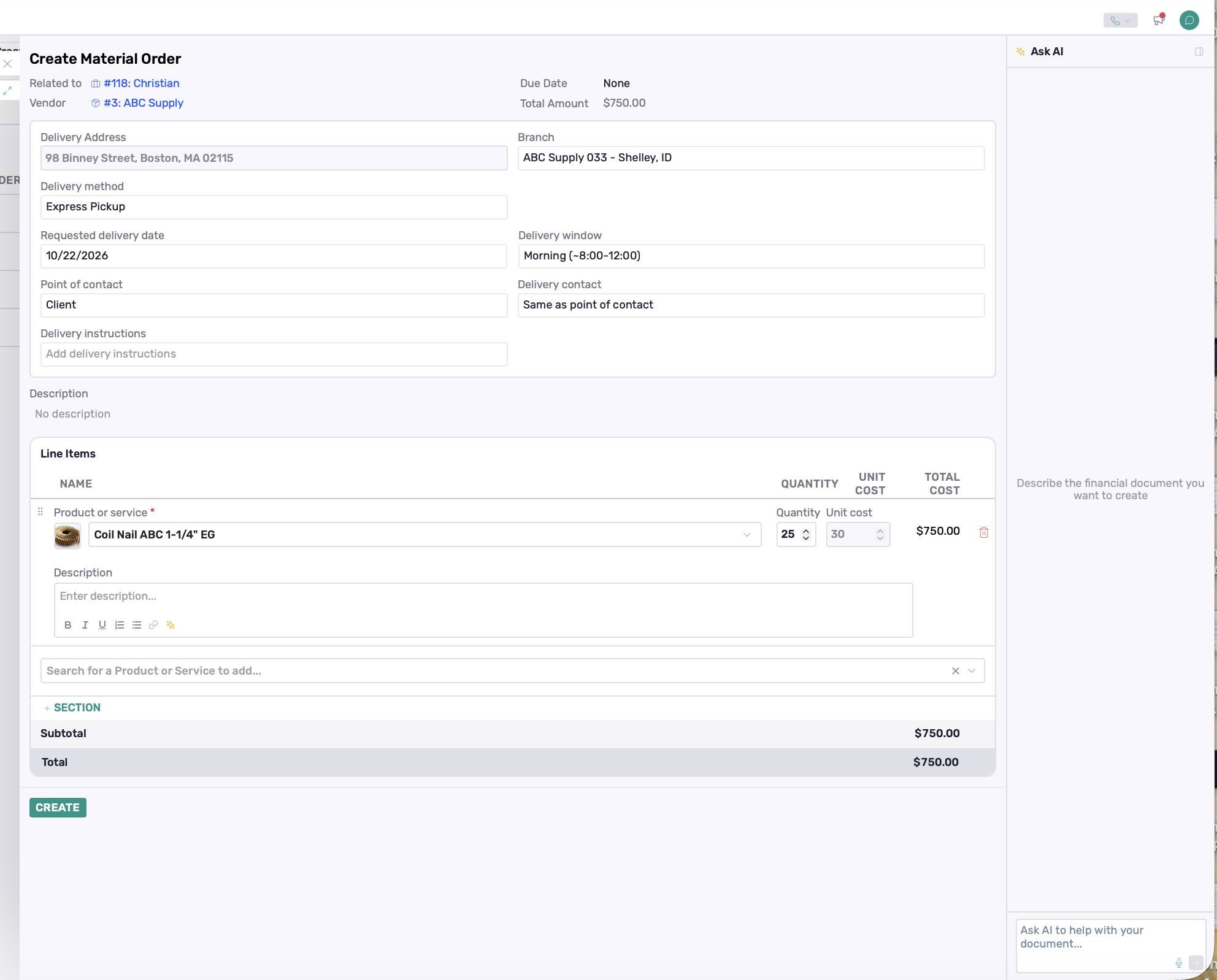Add a new SECTION to line items
1217x980 pixels.
[72, 708]
